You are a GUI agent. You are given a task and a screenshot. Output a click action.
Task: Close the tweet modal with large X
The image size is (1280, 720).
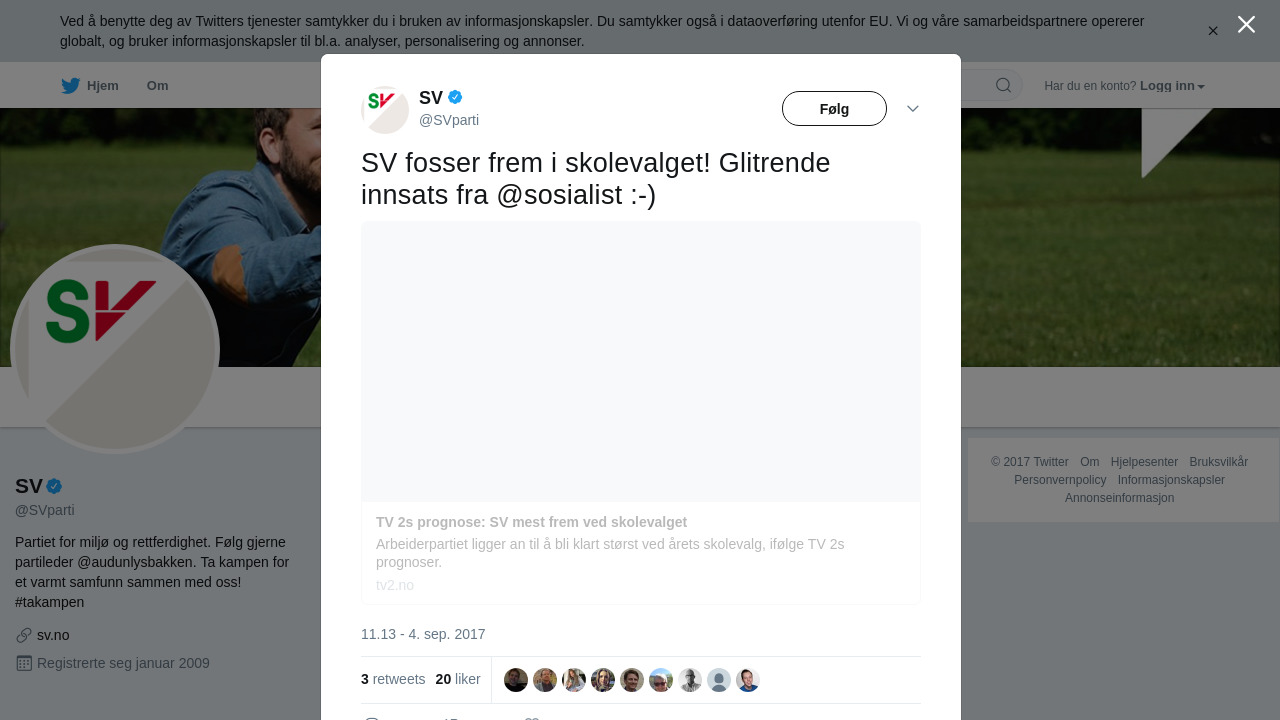pos(1246,24)
